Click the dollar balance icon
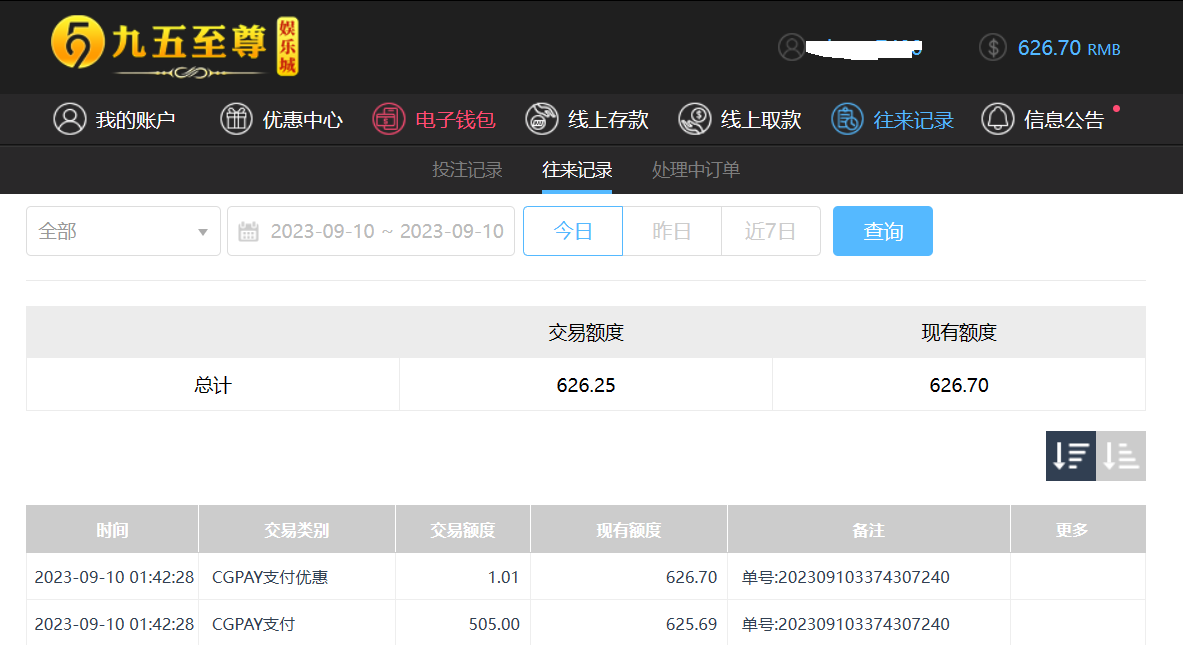The height and width of the screenshot is (645, 1183). tap(993, 48)
